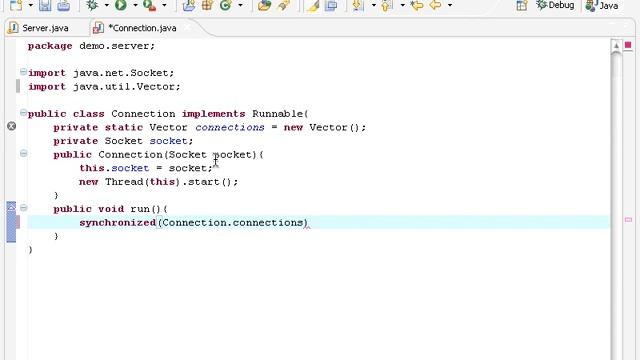Screen dimensions: 640x360
Task: Click the Run External Tools icon
Action: pyautogui.click(x=149, y=5)
